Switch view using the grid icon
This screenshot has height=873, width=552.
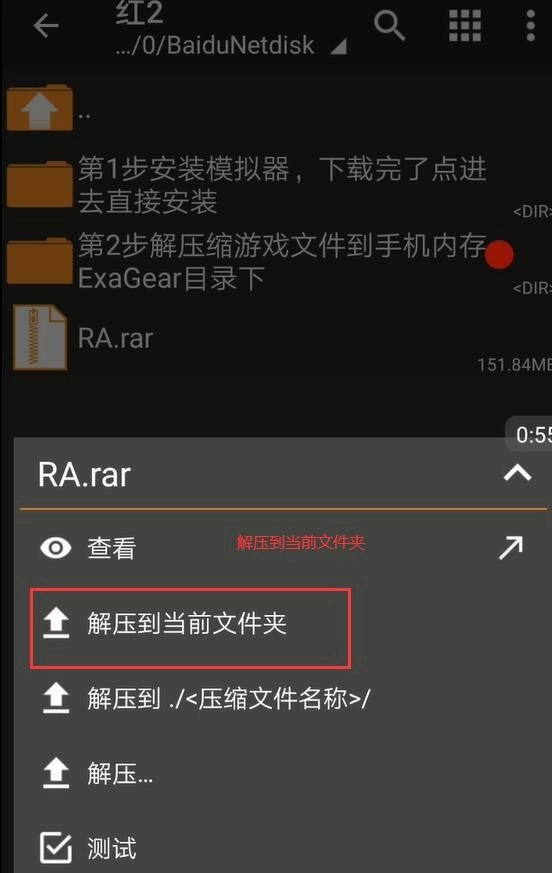[465, 26]
